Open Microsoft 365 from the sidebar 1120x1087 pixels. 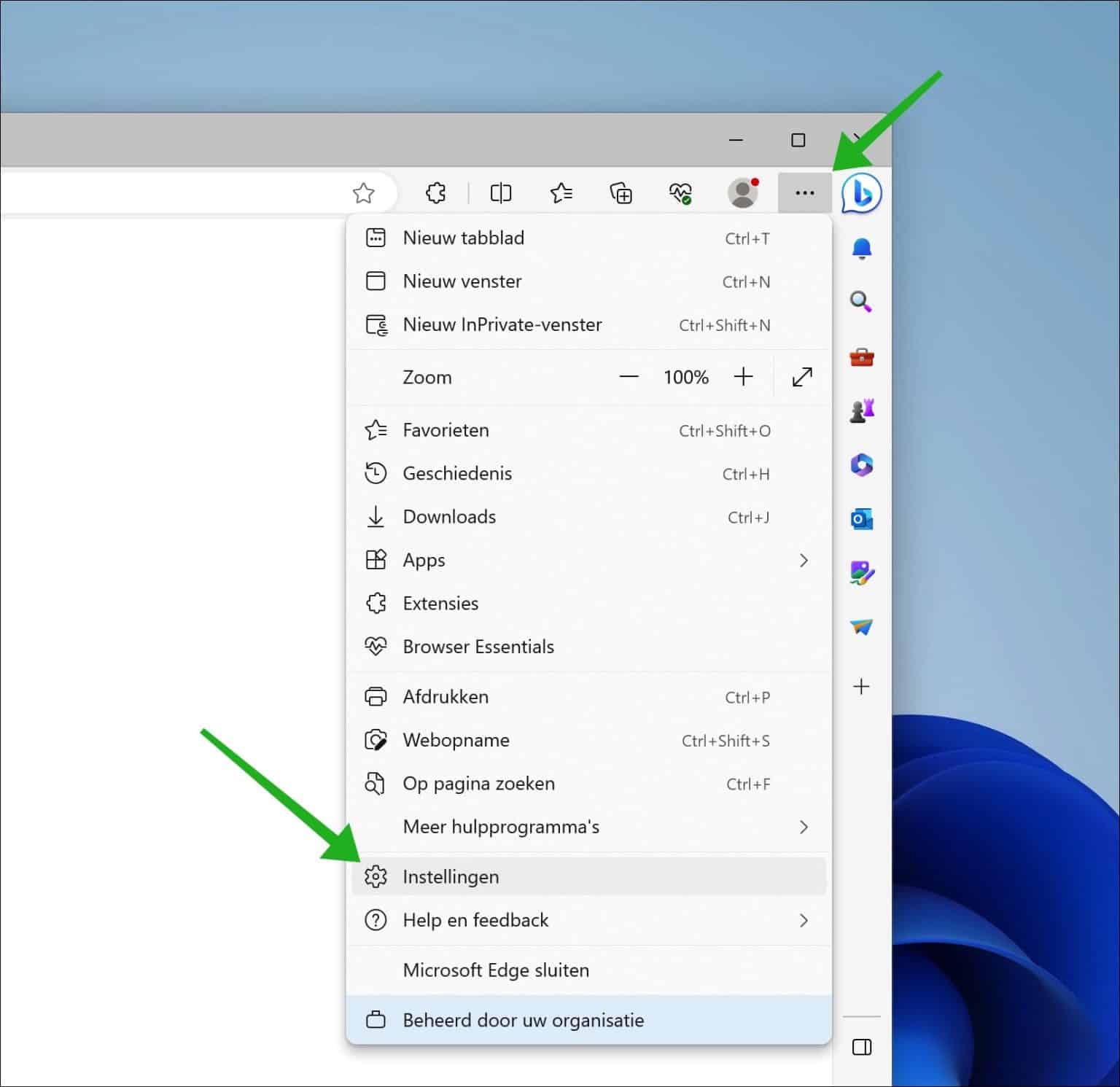point(861,465)
